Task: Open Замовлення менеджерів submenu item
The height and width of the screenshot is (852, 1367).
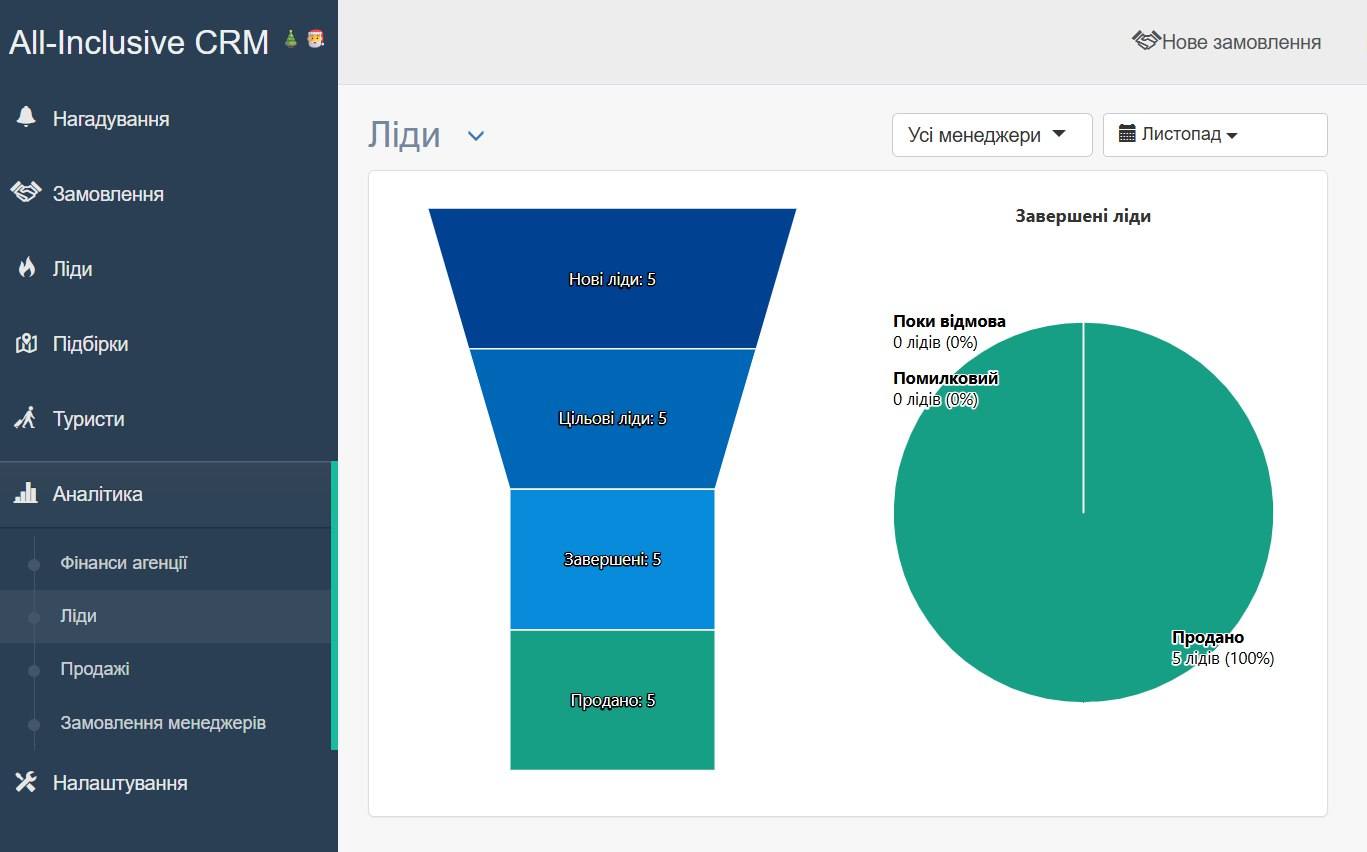Action: pyautogui.click(x=163, y=722)
